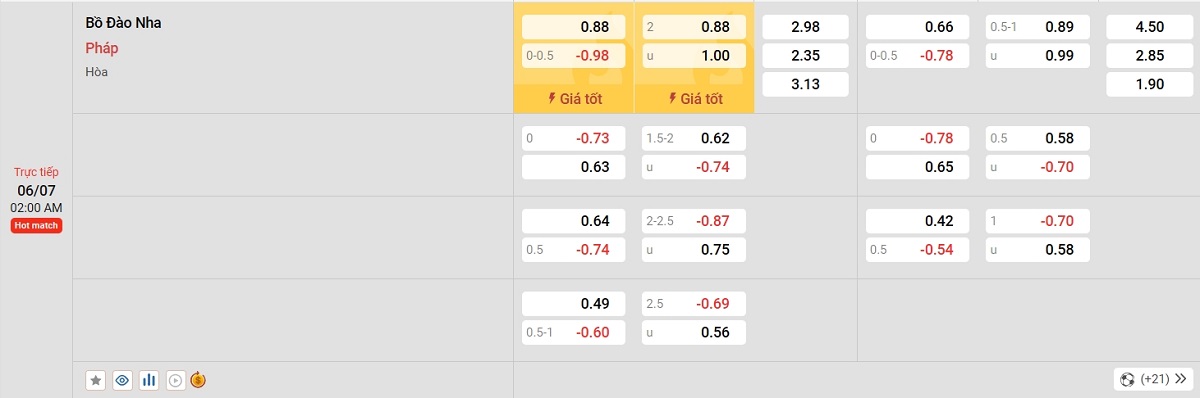The width and height of the screenshot is (1200, 398).
Task: Select over 2.5 odds -0.69
Action: (694, 303)
